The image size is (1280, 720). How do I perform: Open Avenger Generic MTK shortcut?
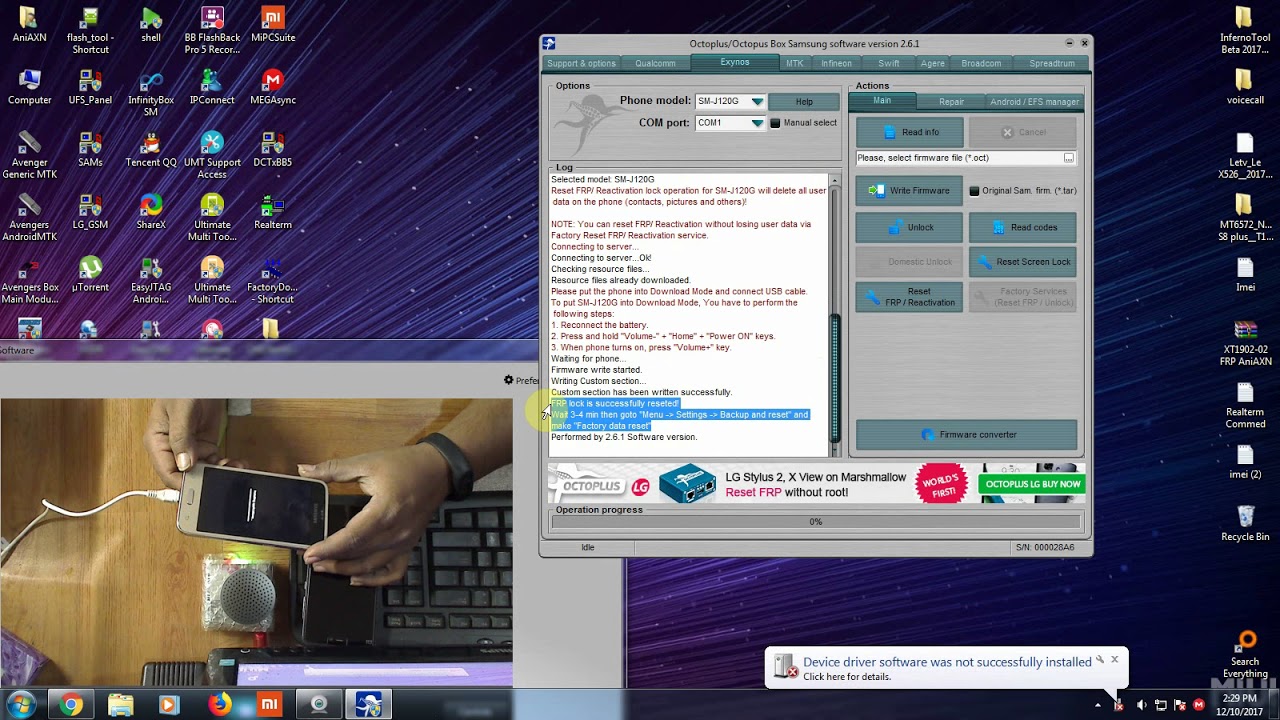pos(29,155)
